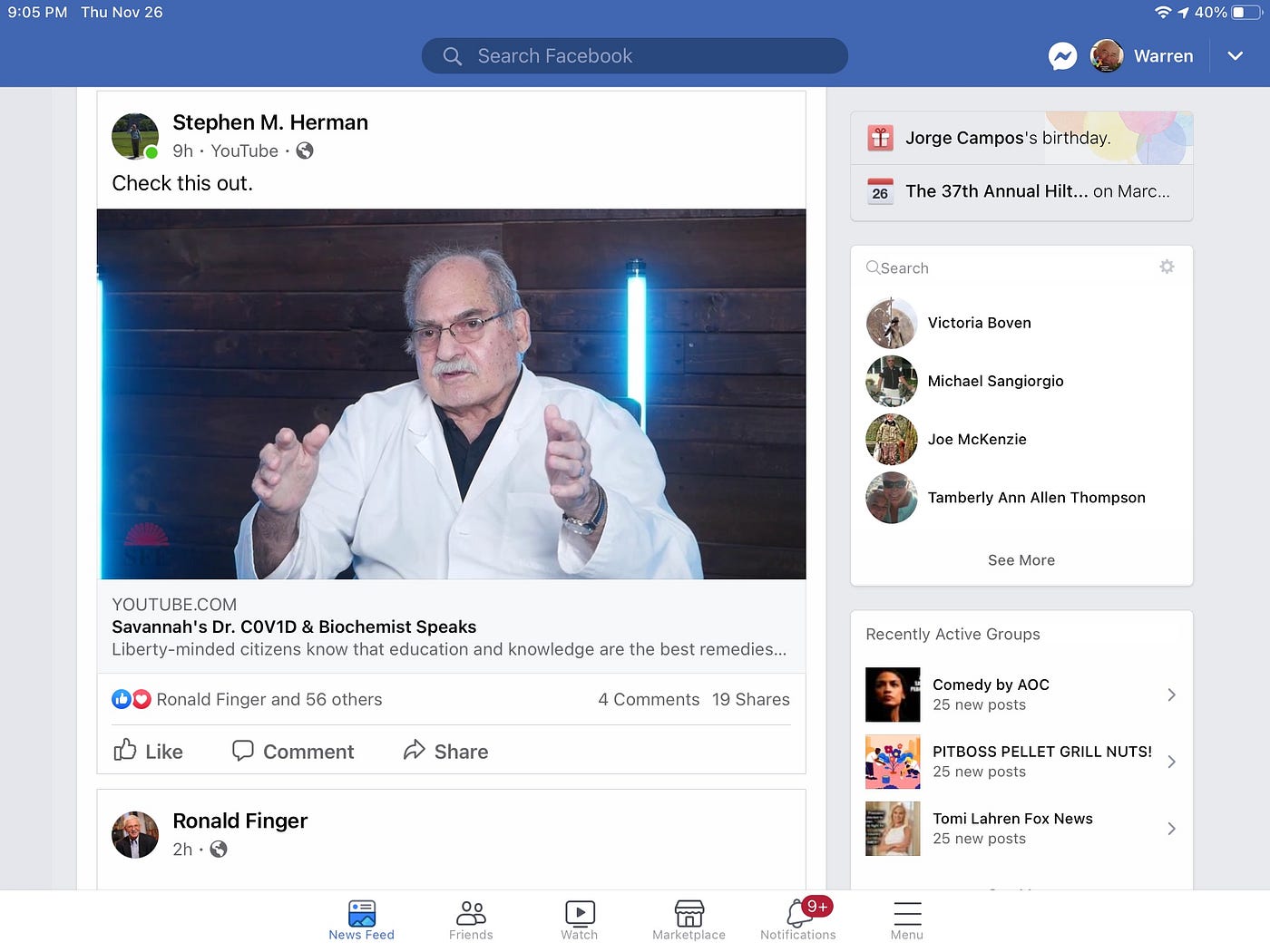Tap the 9+ notifications badge

817,906
